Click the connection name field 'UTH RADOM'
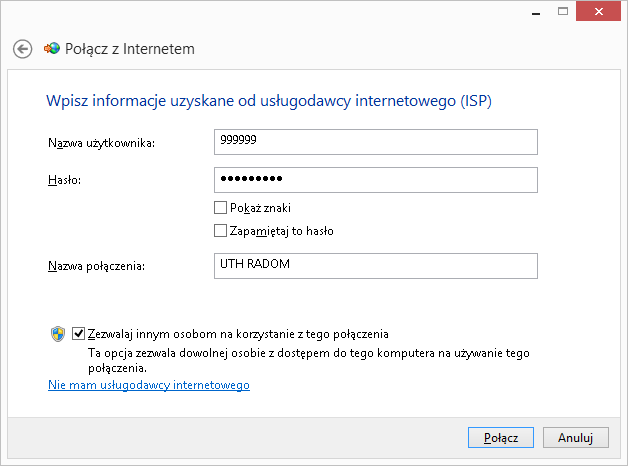The image size is (628, 466). (x=376, y=265)
